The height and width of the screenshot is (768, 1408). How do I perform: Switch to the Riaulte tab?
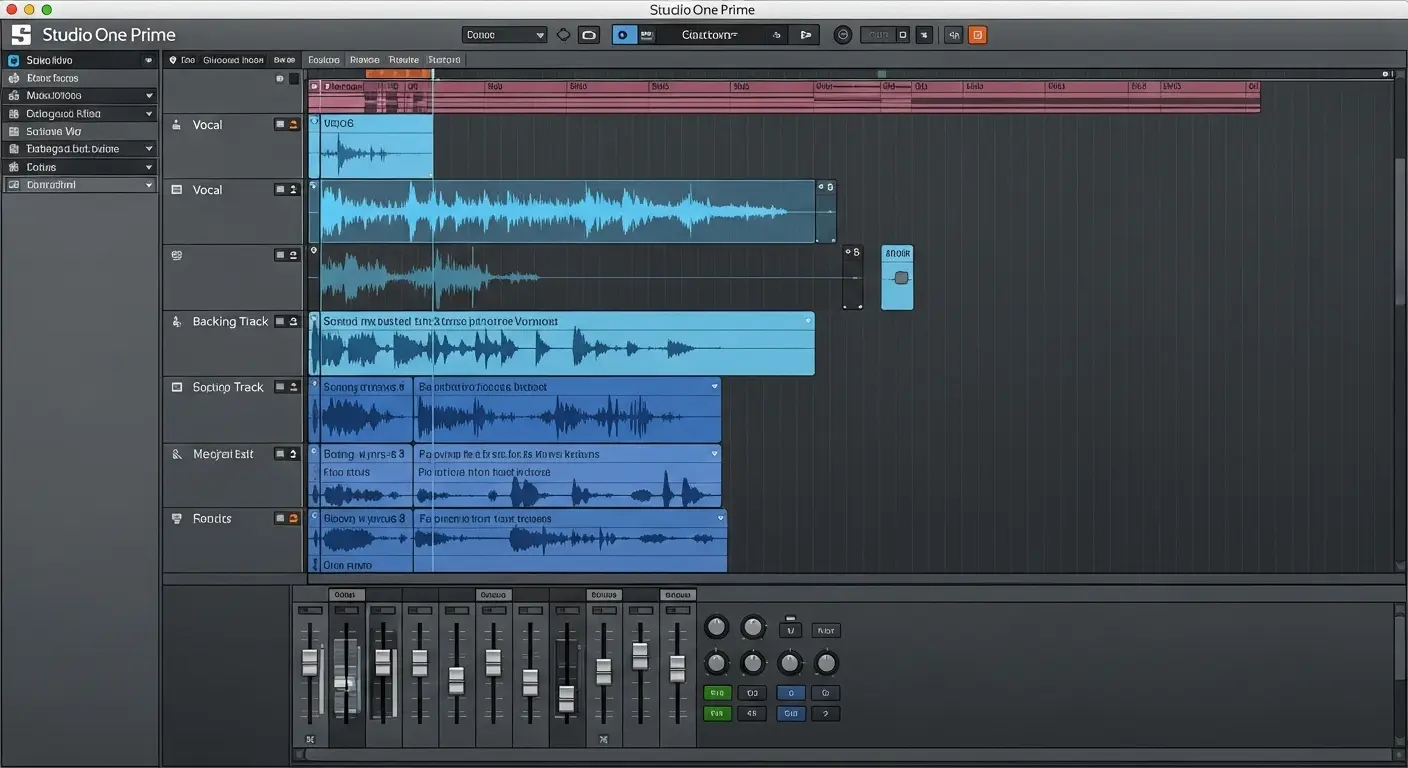404,60
